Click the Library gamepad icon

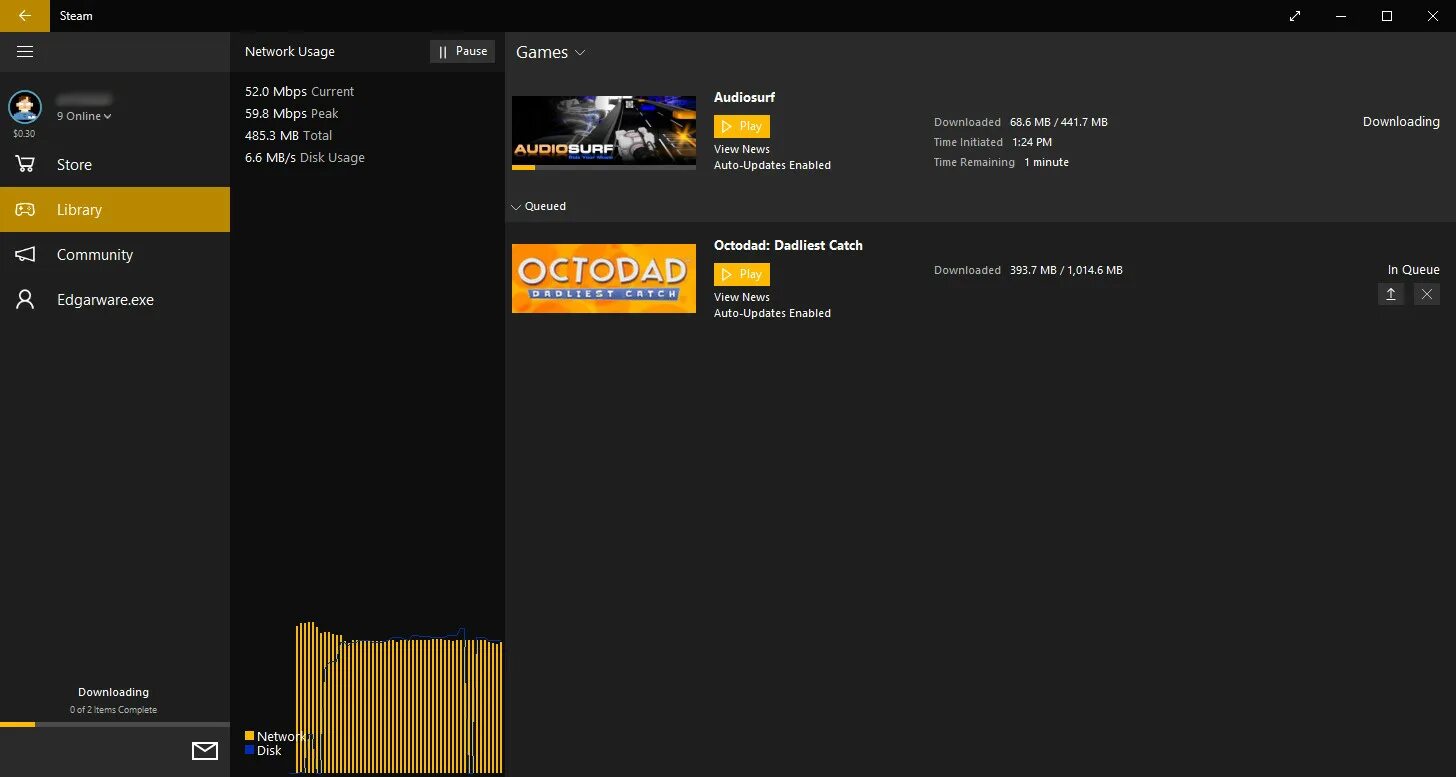[25, 210]
